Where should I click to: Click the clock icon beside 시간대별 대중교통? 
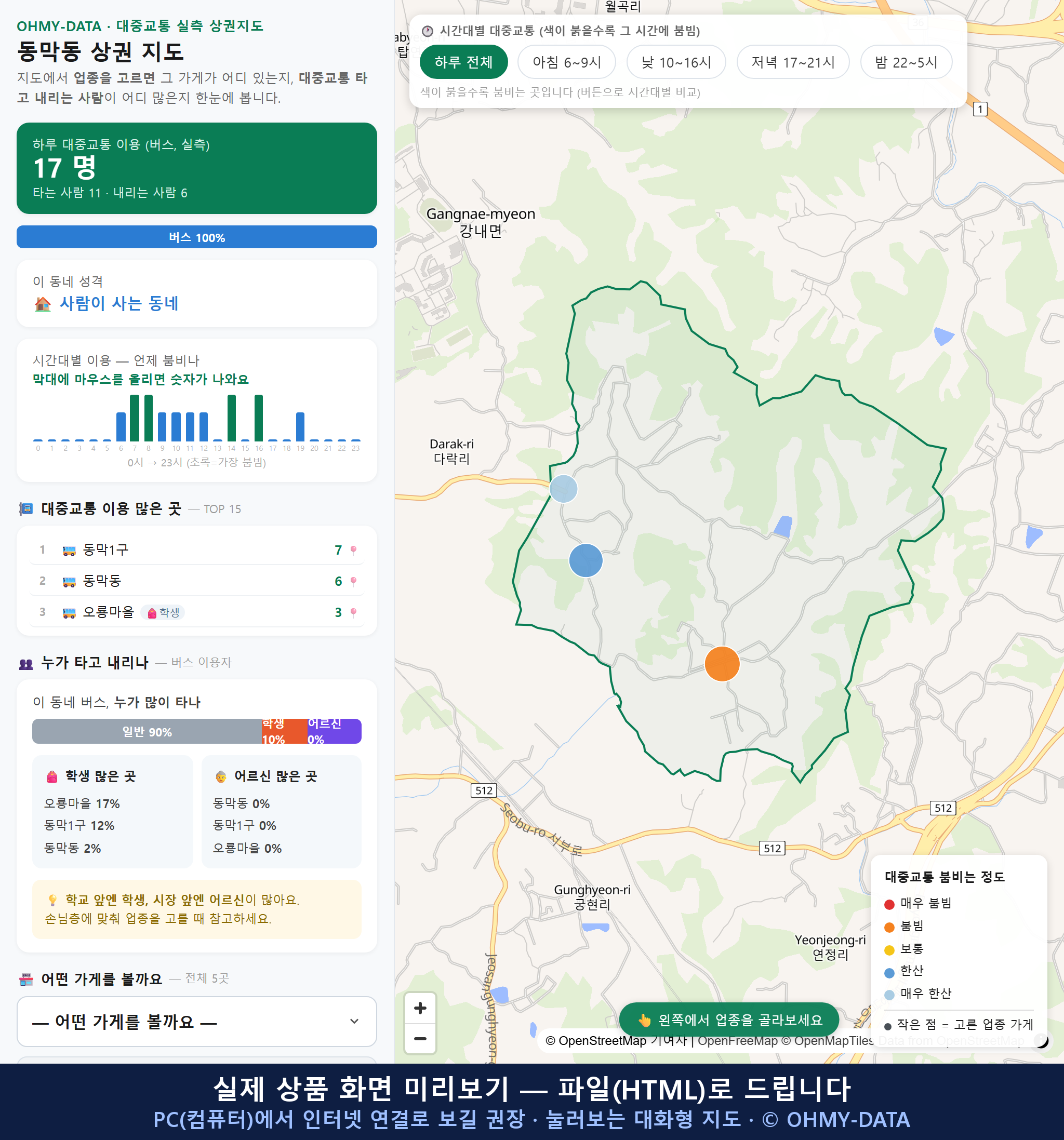click(x=428, y=31)
